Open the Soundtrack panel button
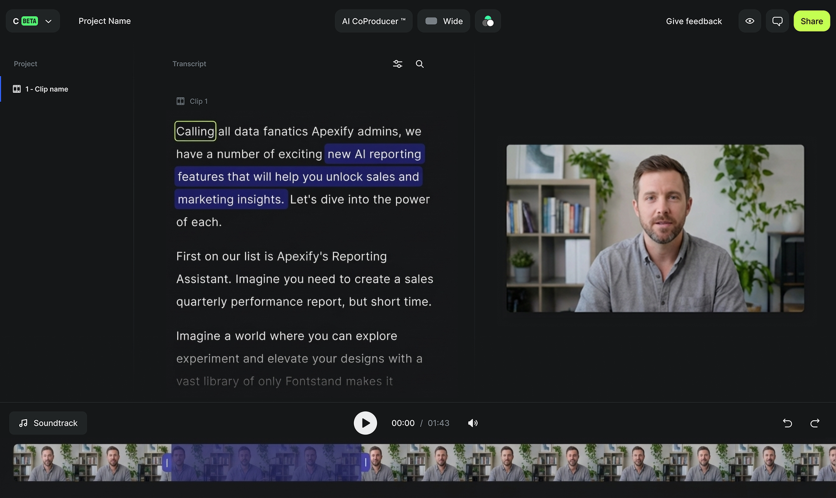The width and height of the screenshot is (836, 498). 48,423
